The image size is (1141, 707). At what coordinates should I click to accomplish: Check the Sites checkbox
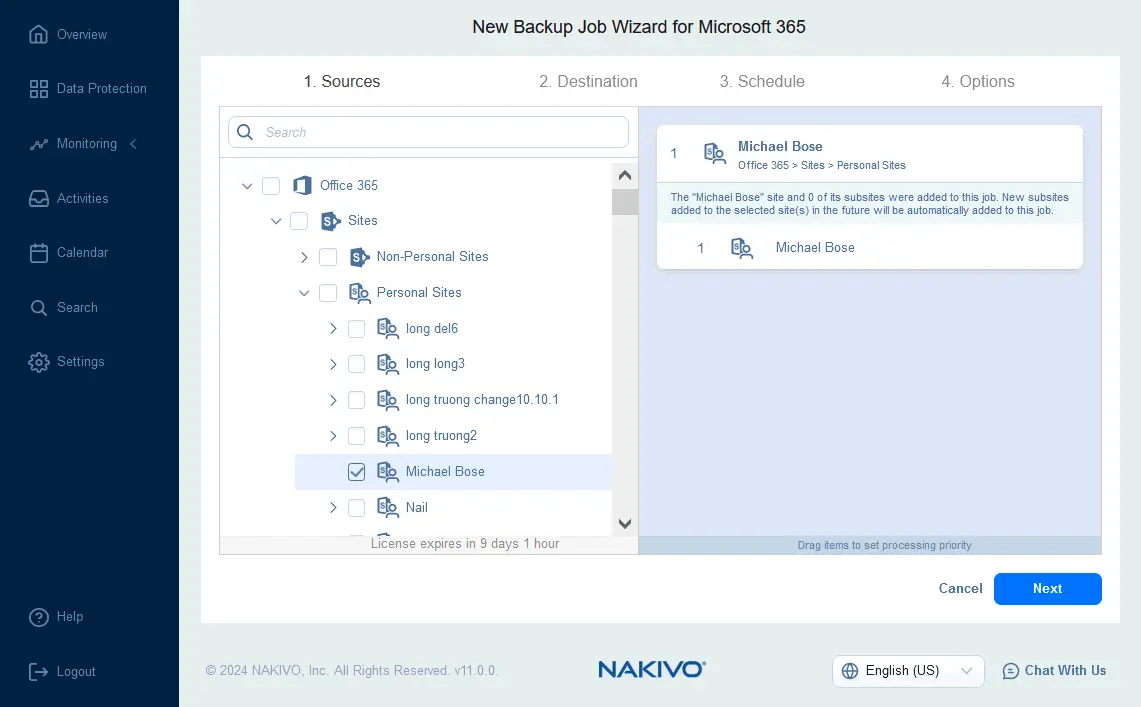point(299,220)
